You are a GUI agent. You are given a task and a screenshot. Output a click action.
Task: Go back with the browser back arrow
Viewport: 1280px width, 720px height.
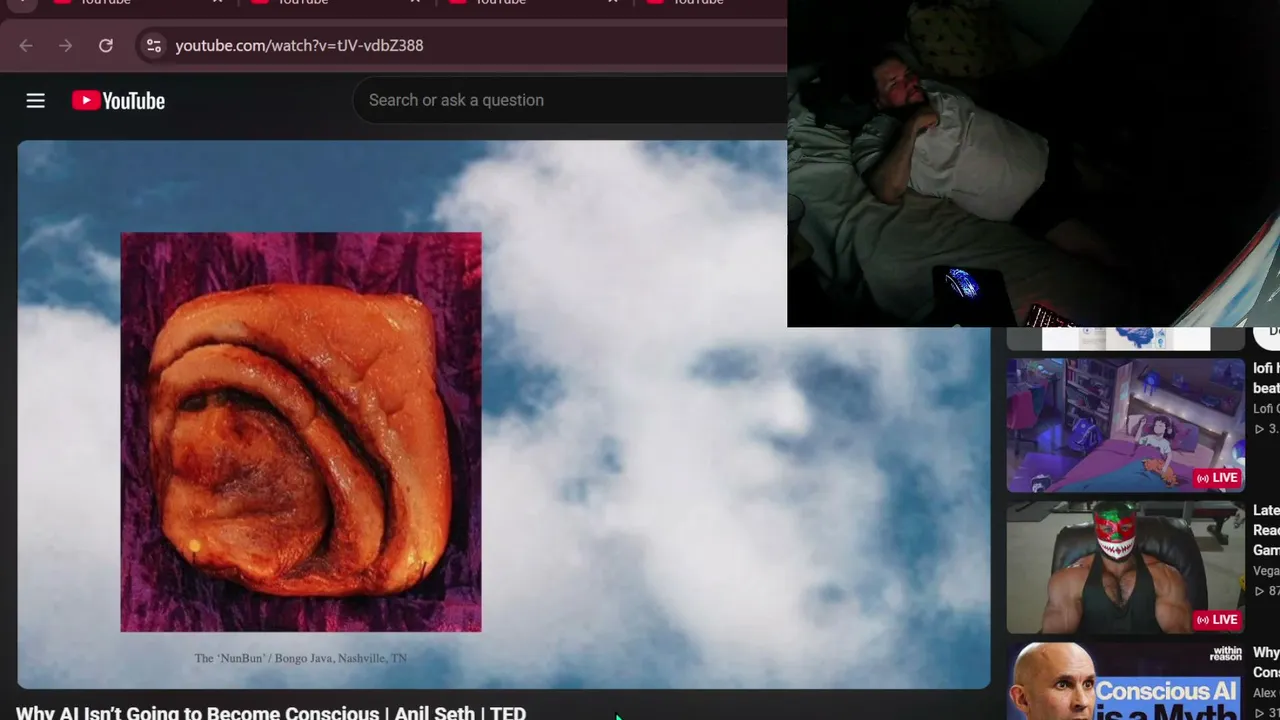tap(26, 45)
